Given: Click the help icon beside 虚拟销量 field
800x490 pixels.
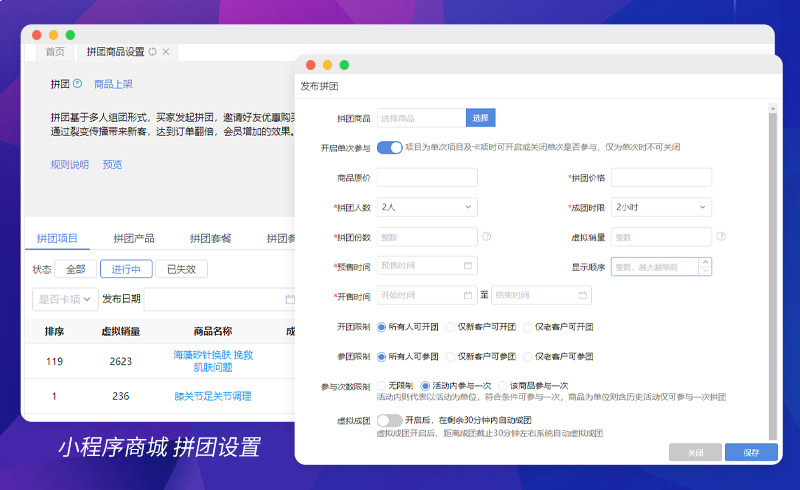Looking at the screenshot, I should 720,237.
